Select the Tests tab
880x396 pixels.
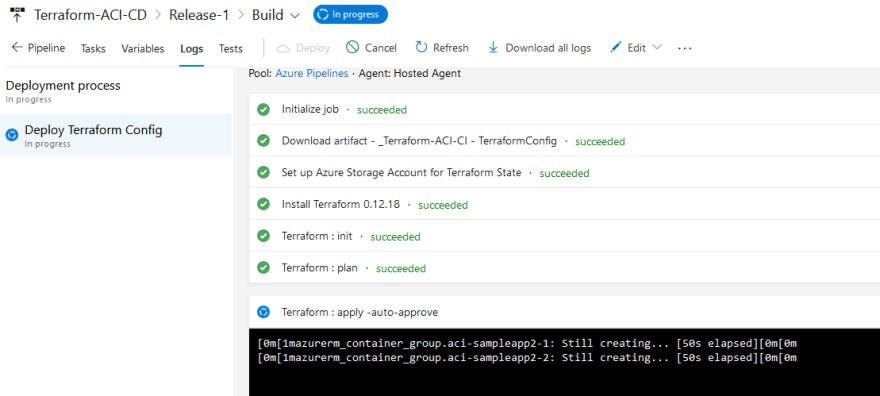pyautogui.click(x=231, y=49)
